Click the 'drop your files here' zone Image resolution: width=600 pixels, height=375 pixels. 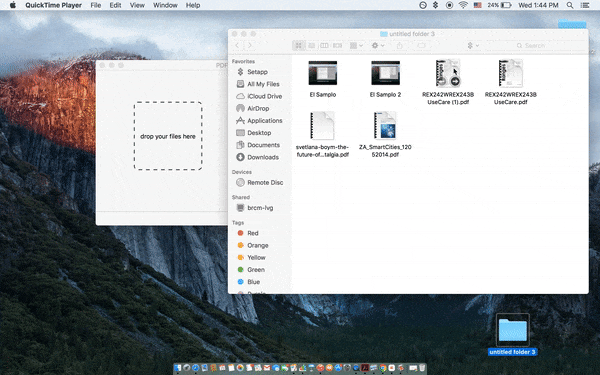168,136
